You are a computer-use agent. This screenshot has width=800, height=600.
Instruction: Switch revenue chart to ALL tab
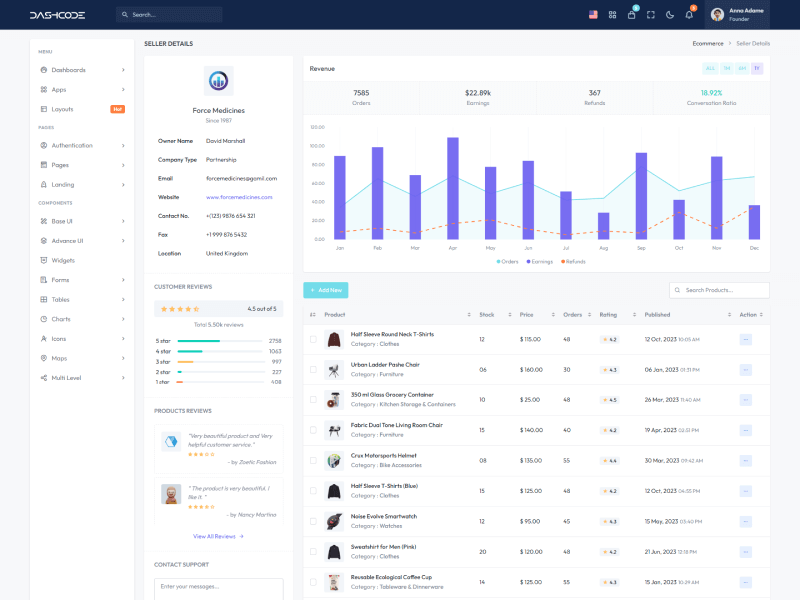tap(710, 68)
